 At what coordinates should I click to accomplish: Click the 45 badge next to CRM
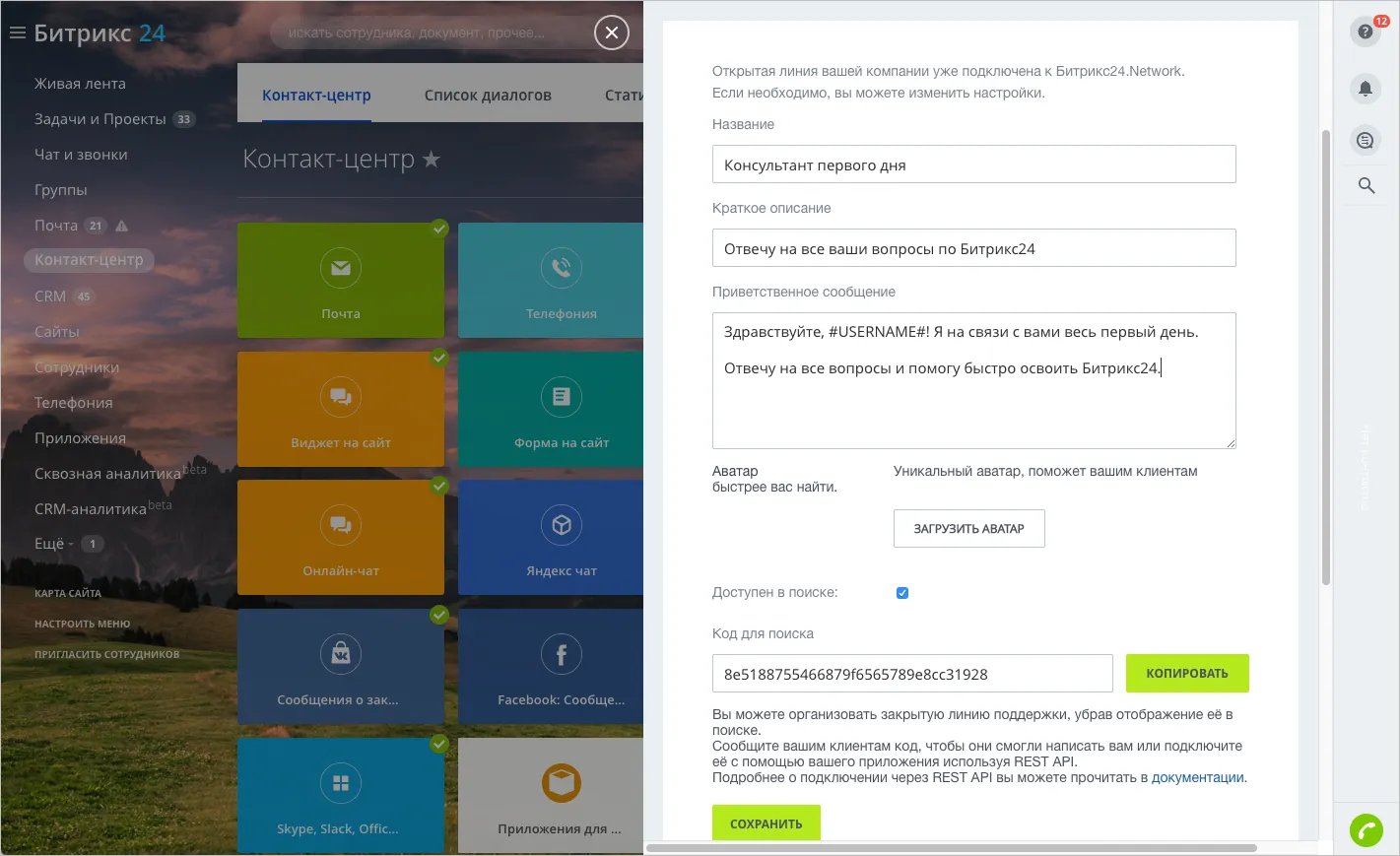tap(84, 296)
